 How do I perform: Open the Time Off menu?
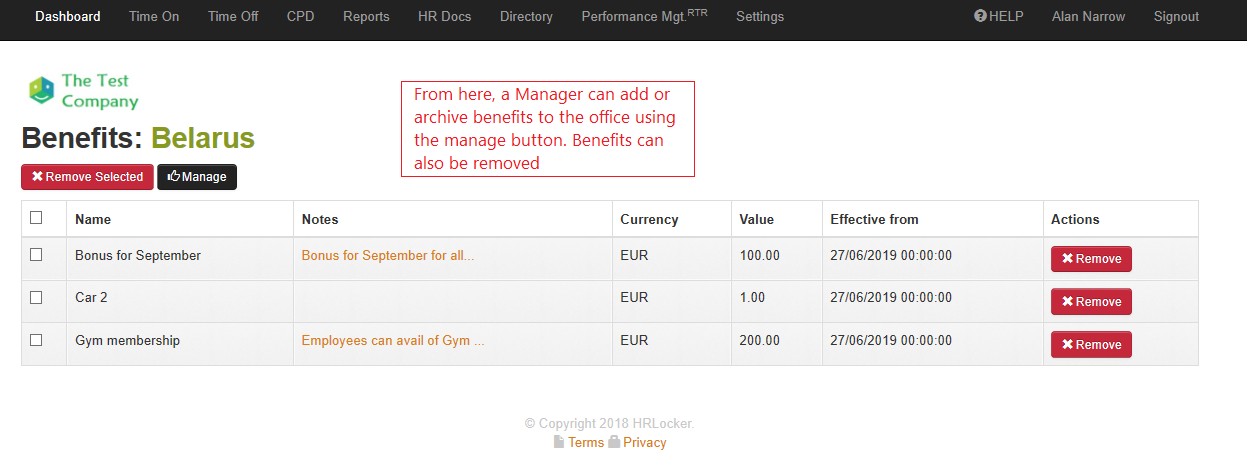tap(233, 17)
